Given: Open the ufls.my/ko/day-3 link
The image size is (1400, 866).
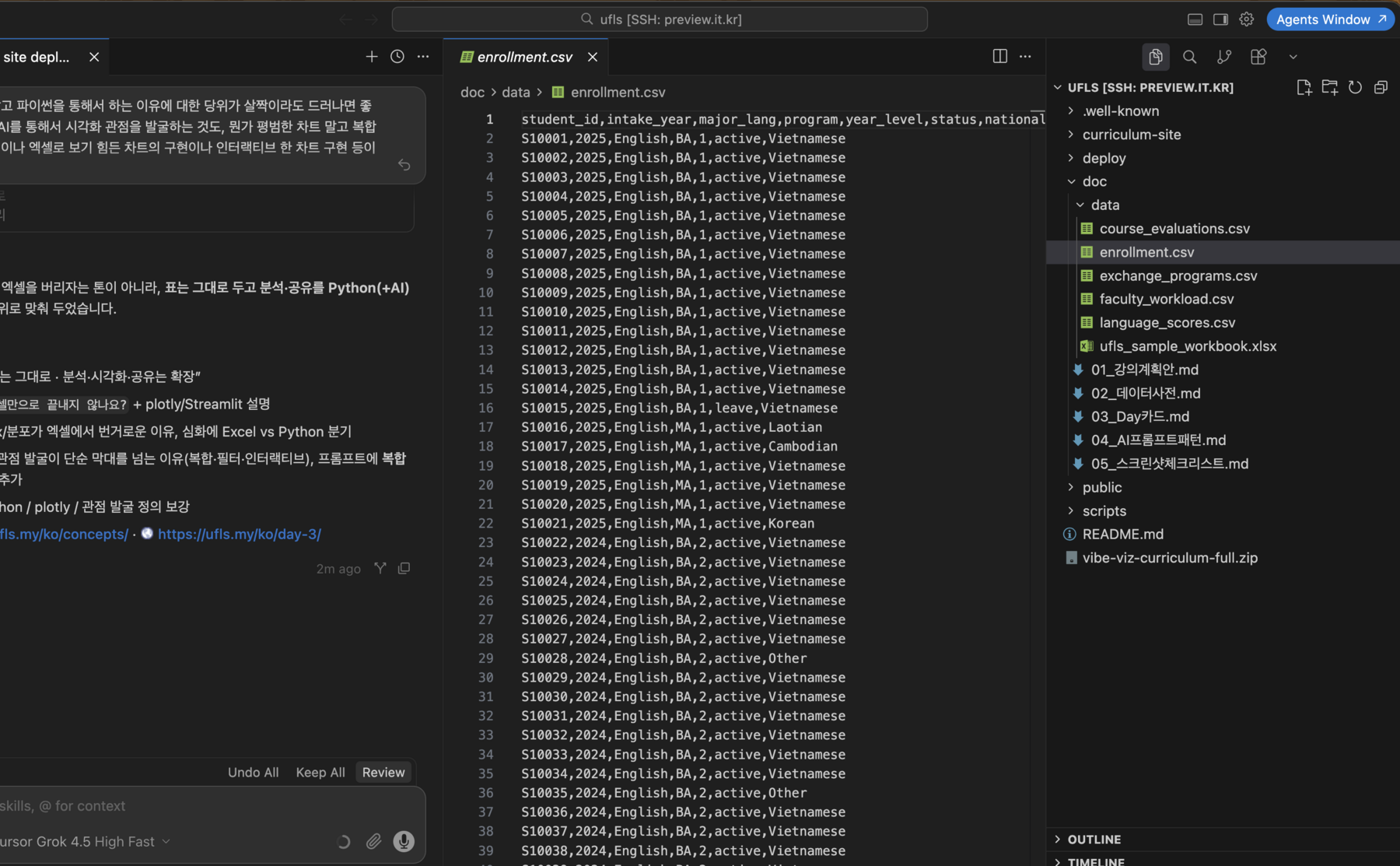Looking at the screenshot, I should (240, 534).
